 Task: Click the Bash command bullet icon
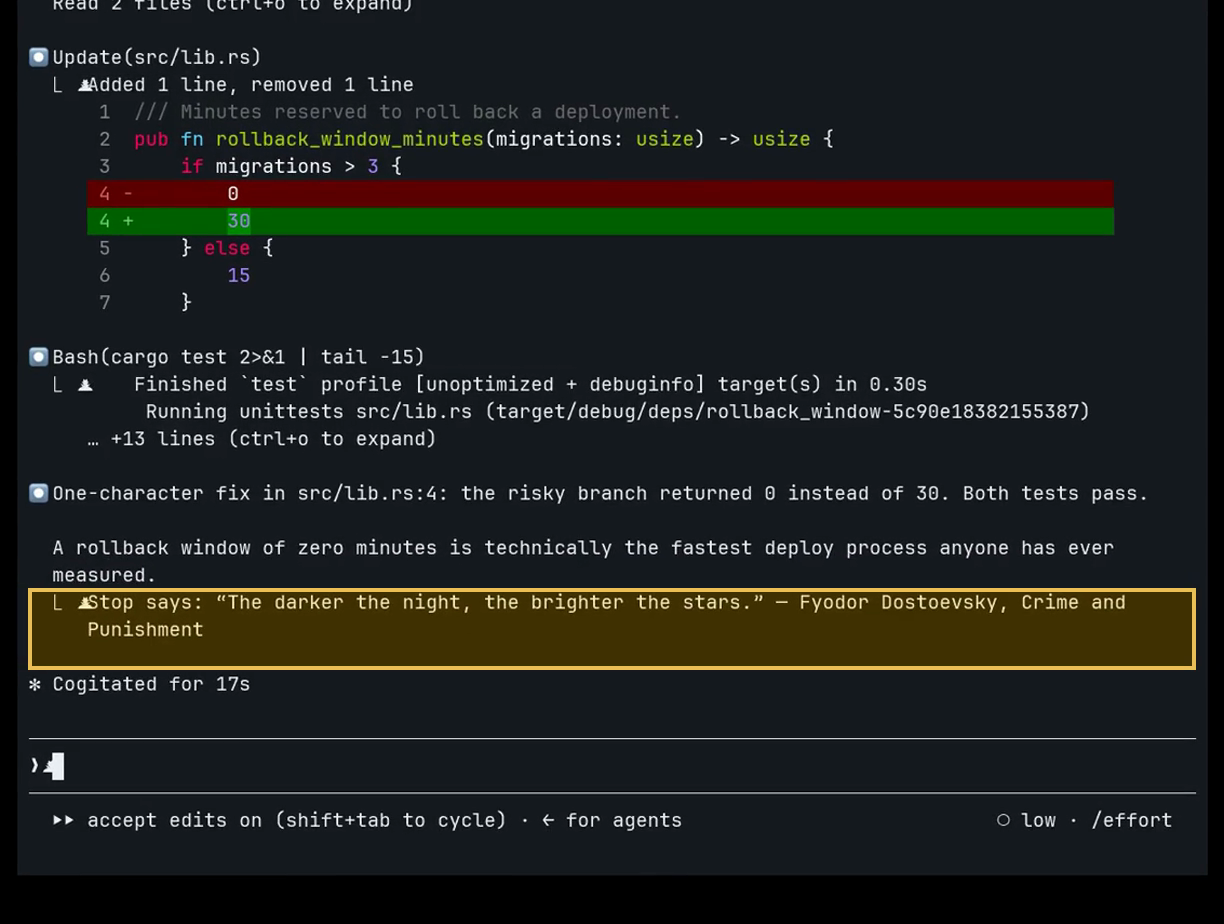[x=38, y=357]
